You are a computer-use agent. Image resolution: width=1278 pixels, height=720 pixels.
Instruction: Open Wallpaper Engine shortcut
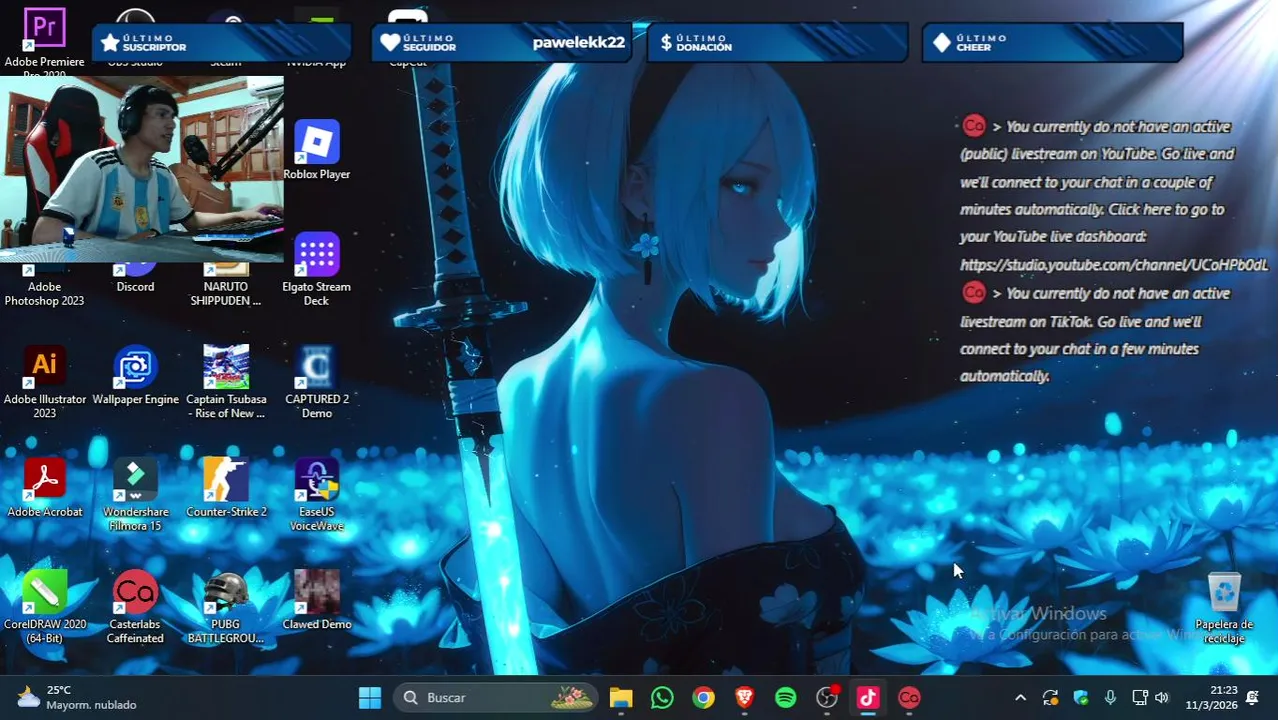pos(135,376)
